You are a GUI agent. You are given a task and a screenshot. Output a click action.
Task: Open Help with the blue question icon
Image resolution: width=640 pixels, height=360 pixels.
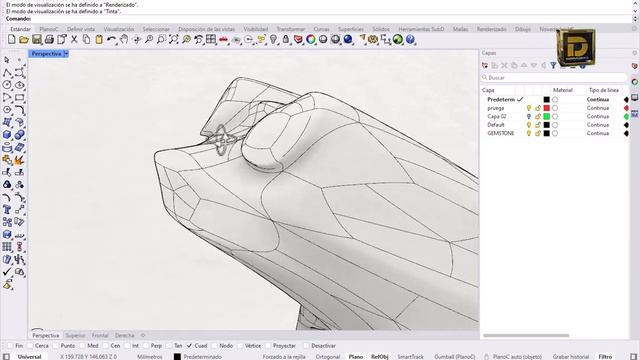coord(410,40)
